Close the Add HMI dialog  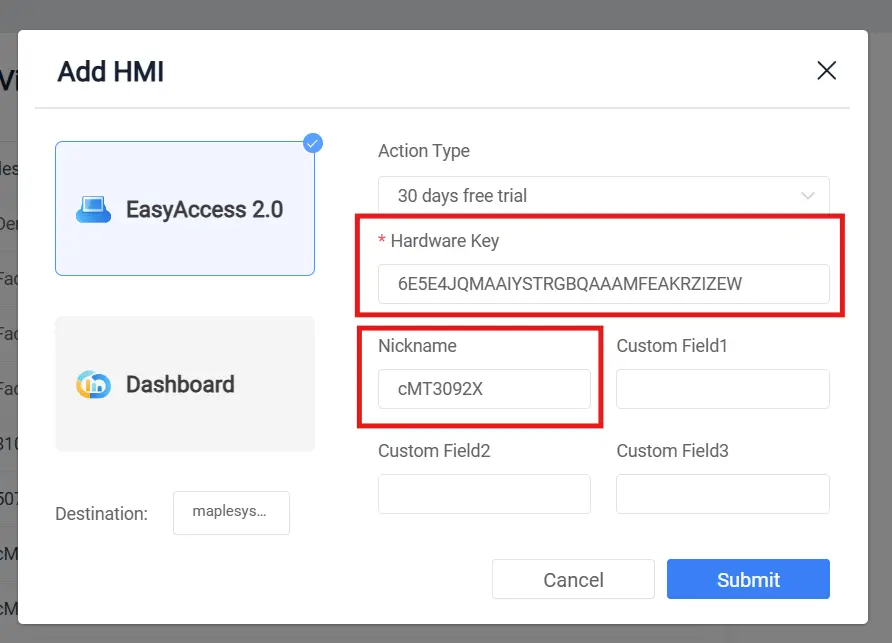tap(826, 70)
